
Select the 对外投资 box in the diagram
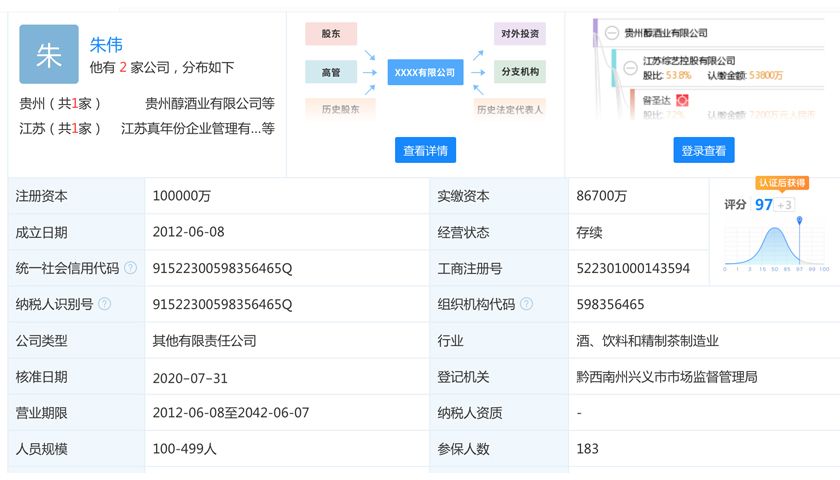[x=520, y=34]
